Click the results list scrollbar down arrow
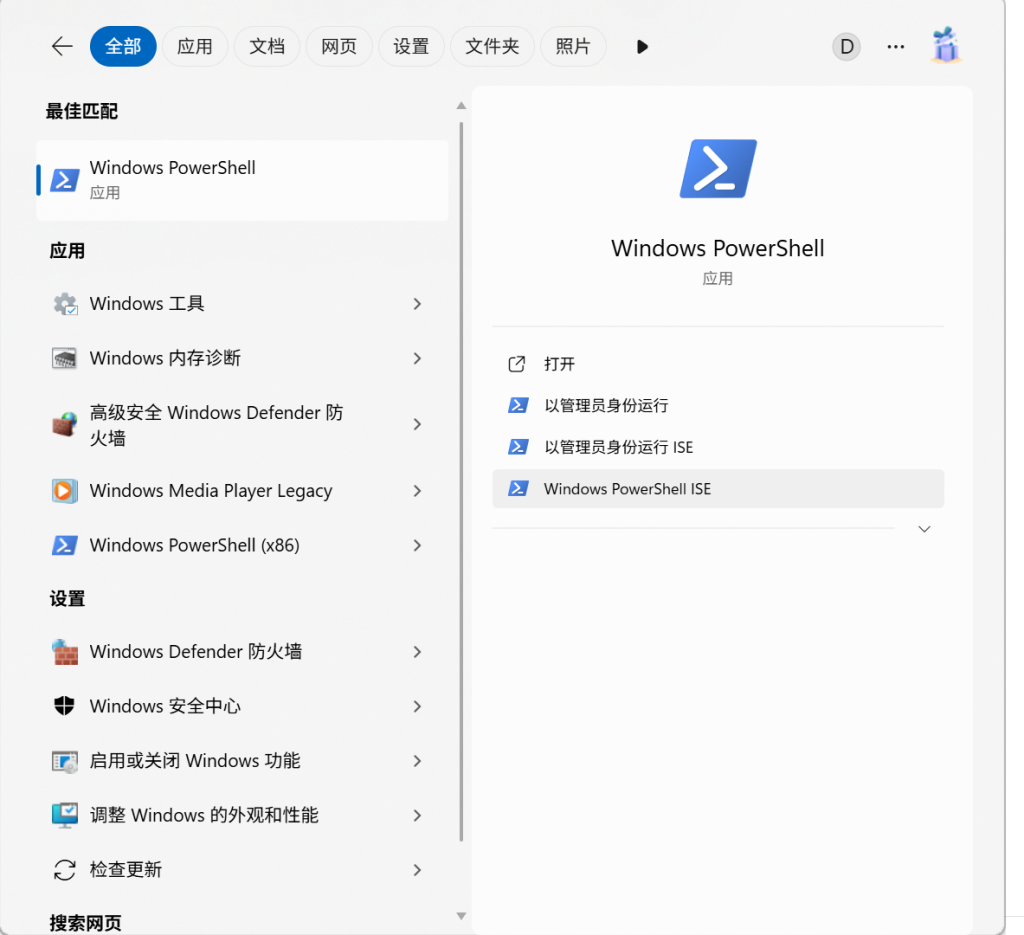This screenshot has height=935, width=1024. tap(461, 915)
